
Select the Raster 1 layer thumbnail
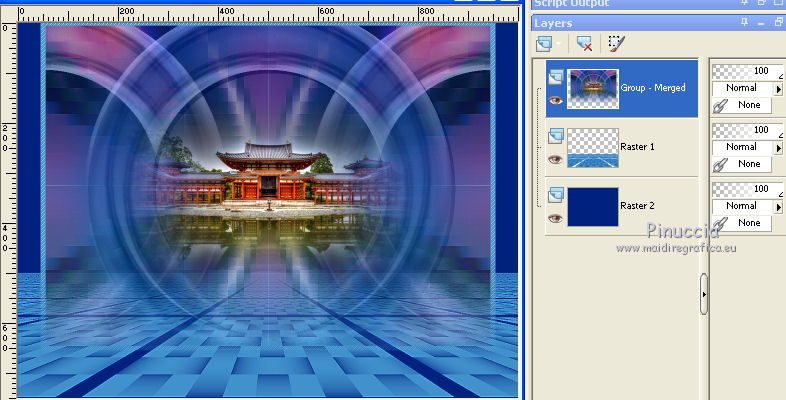point(593,148)
